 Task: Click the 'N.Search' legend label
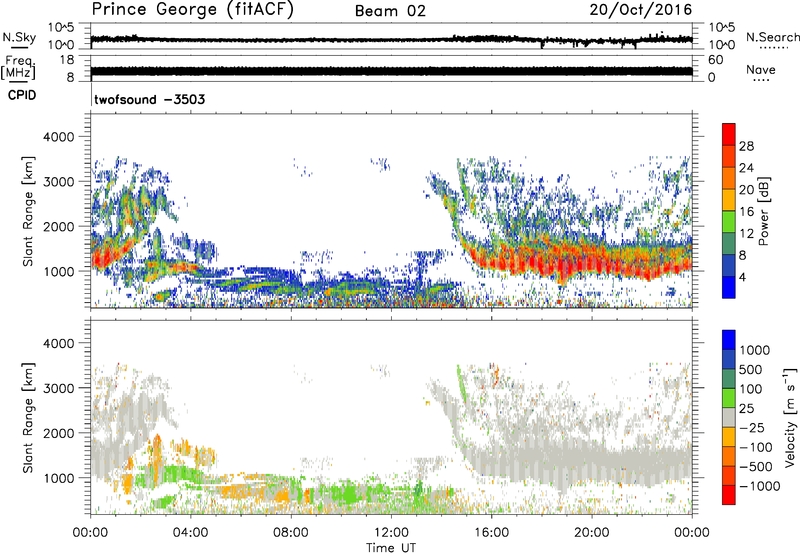[772, 37]
